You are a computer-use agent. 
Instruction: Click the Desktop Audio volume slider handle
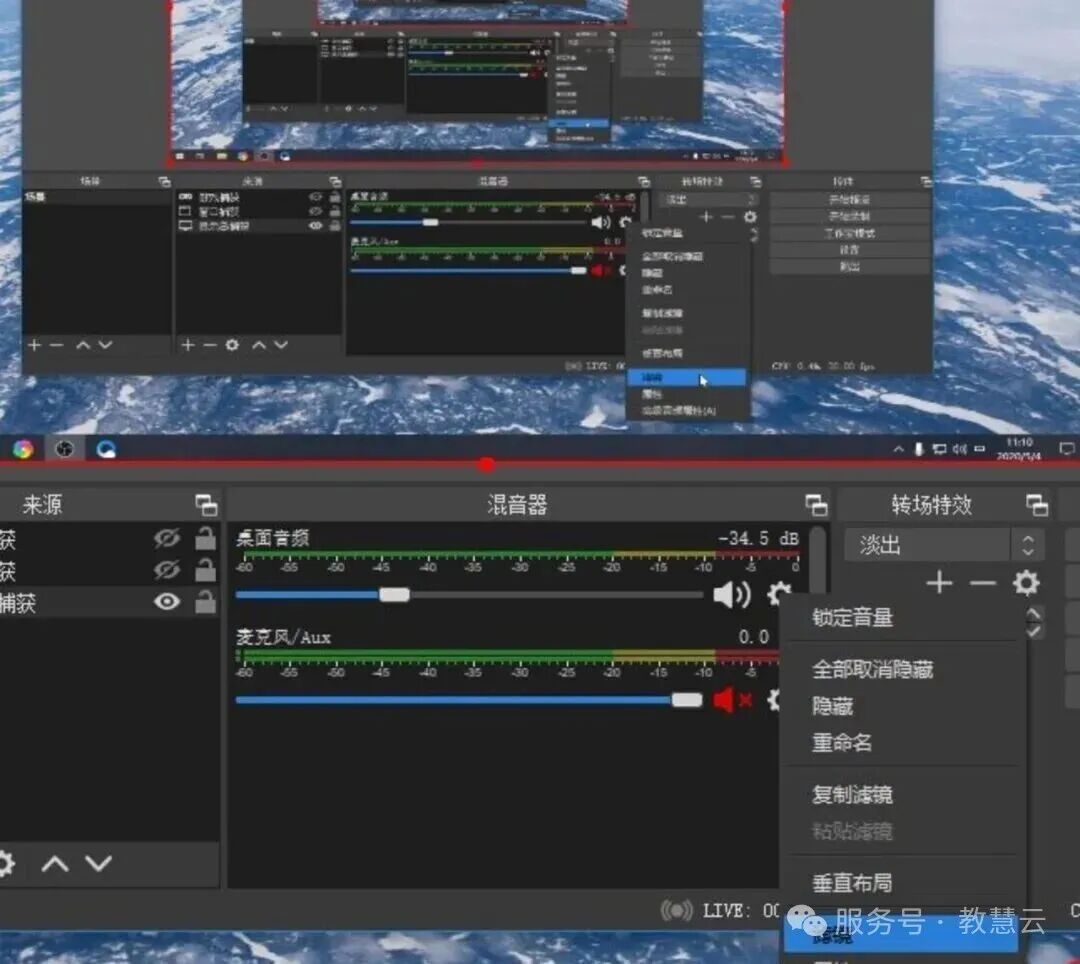394,594
